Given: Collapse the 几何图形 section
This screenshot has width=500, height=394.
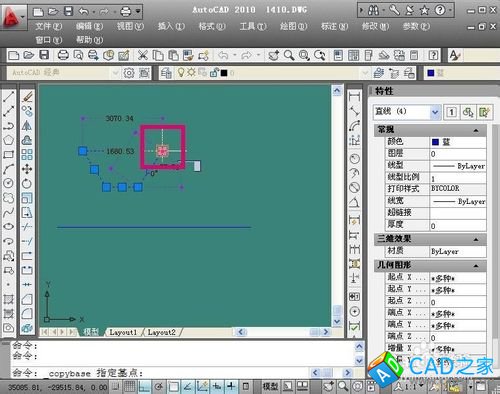Looking at the screenshot, I should [x=476, y=266].
